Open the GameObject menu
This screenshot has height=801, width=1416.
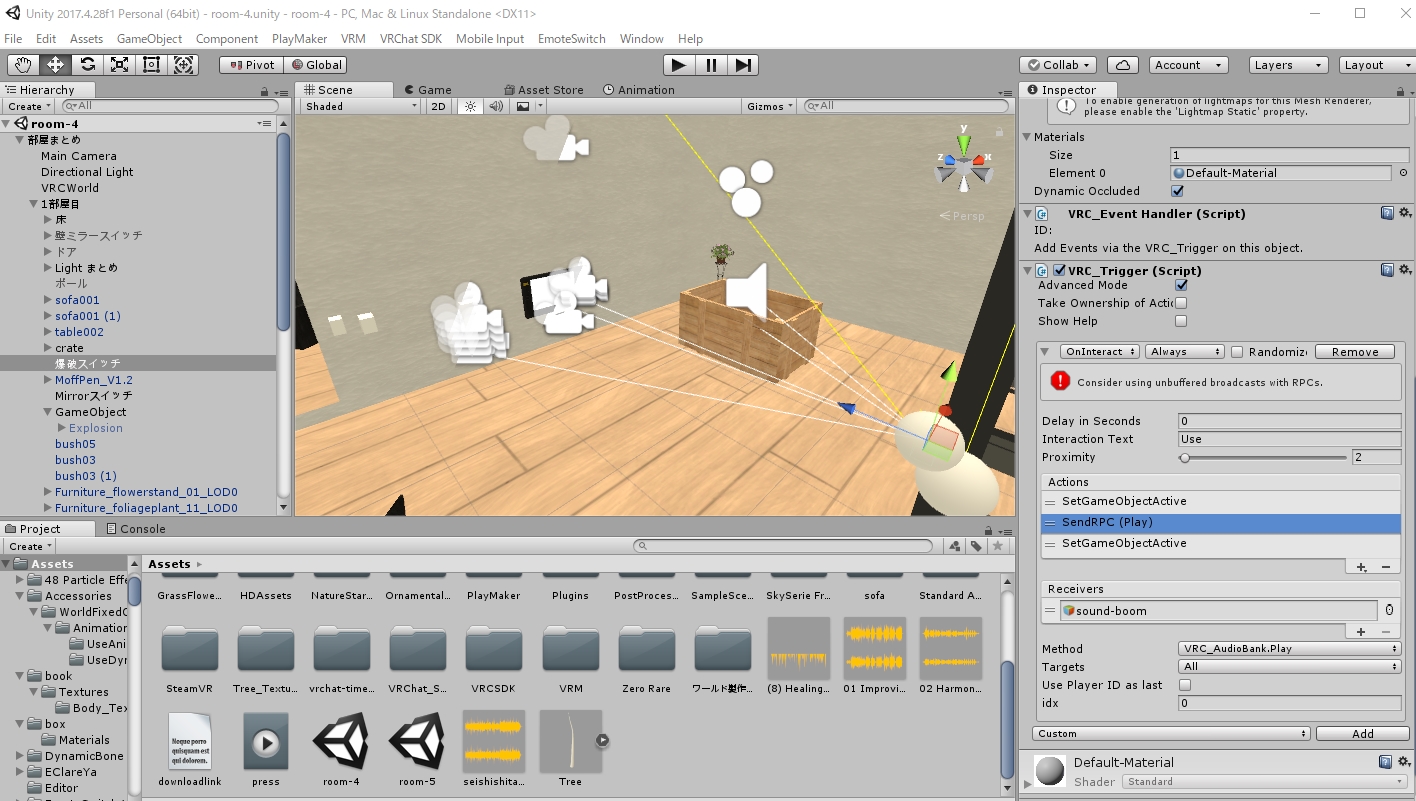tap(149, 39)
